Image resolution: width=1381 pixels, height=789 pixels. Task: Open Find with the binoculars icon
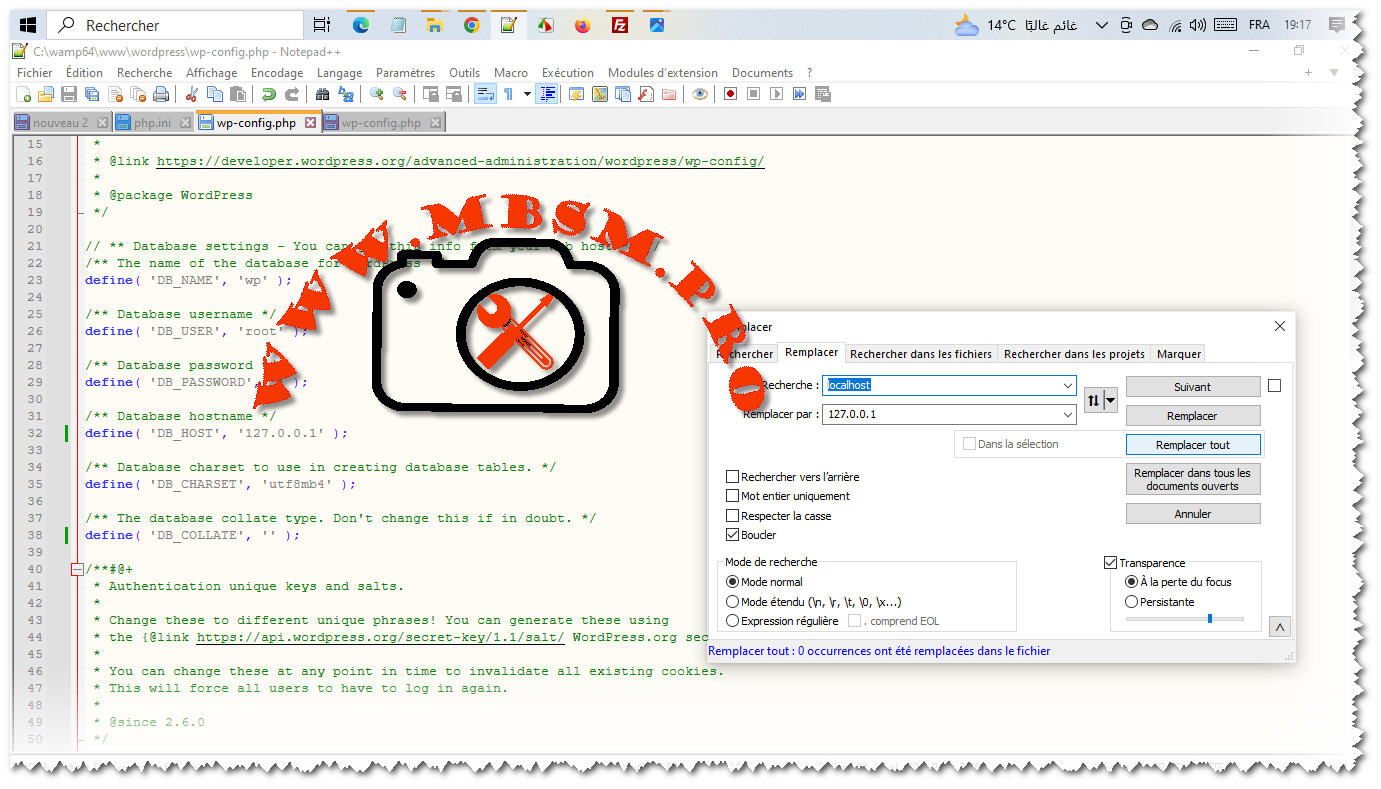point(322,94)
